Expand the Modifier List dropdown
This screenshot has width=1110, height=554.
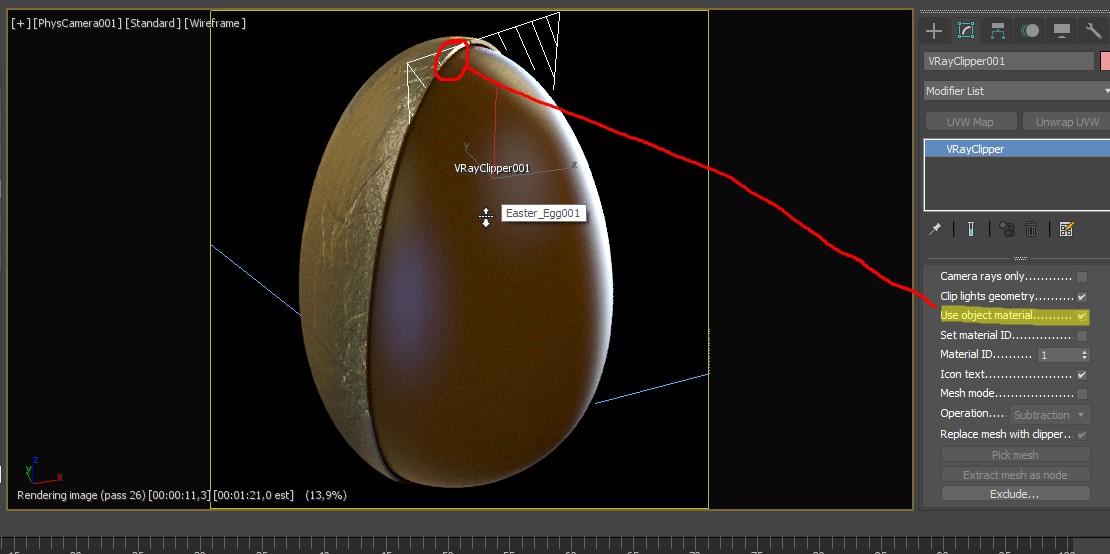[1016, 91]
